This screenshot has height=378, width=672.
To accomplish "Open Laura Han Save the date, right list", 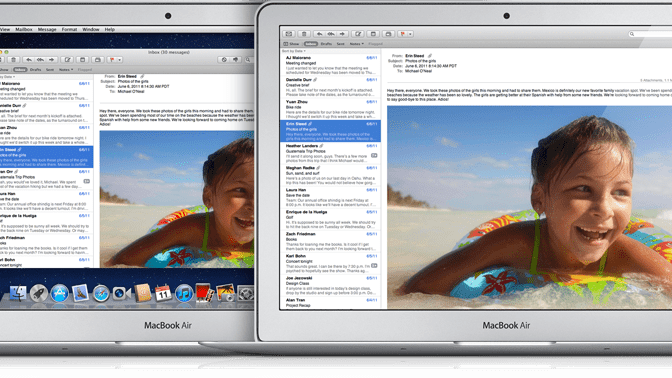I will click(x=330, y=197).
